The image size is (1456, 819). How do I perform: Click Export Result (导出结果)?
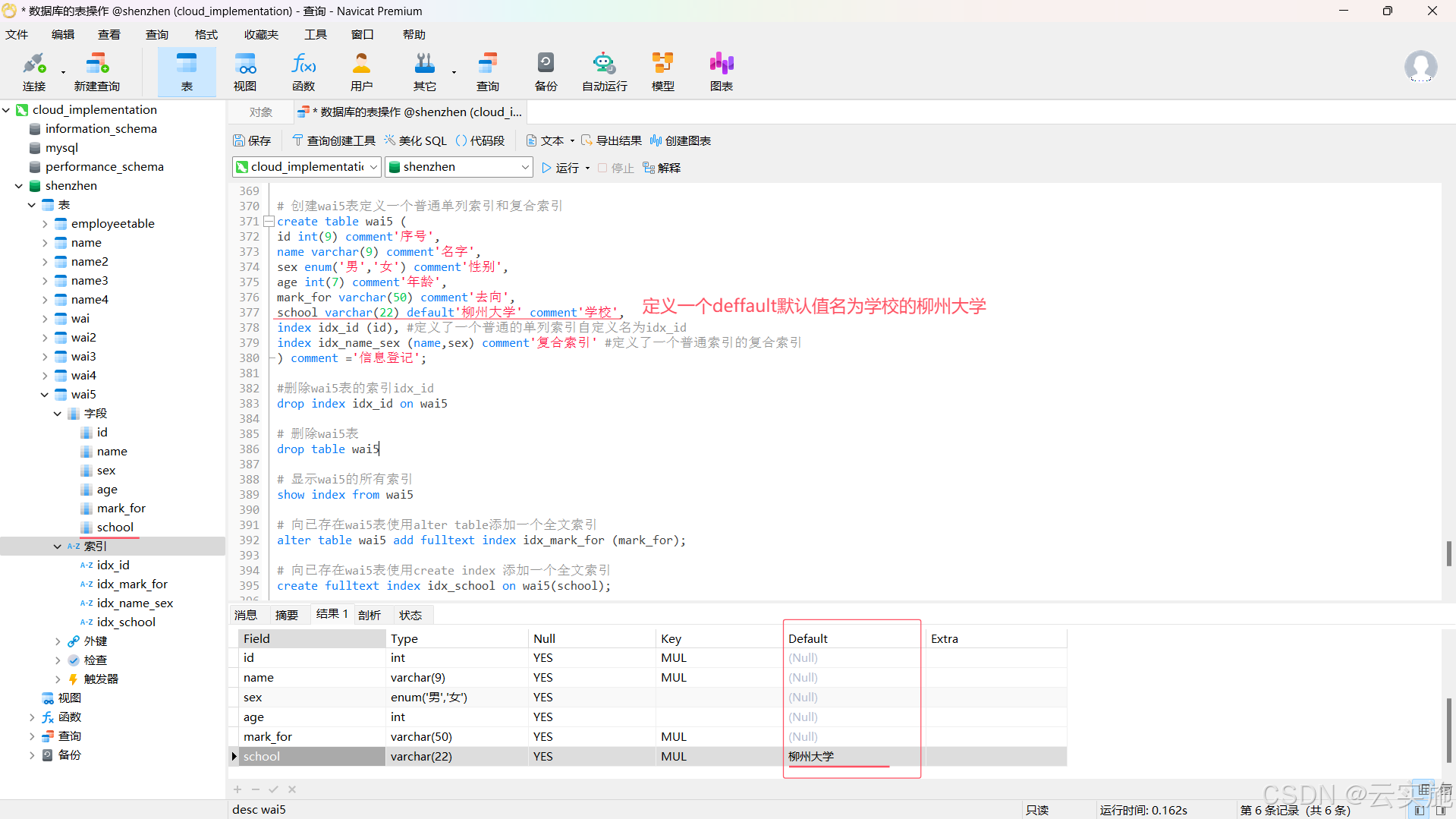612,140
